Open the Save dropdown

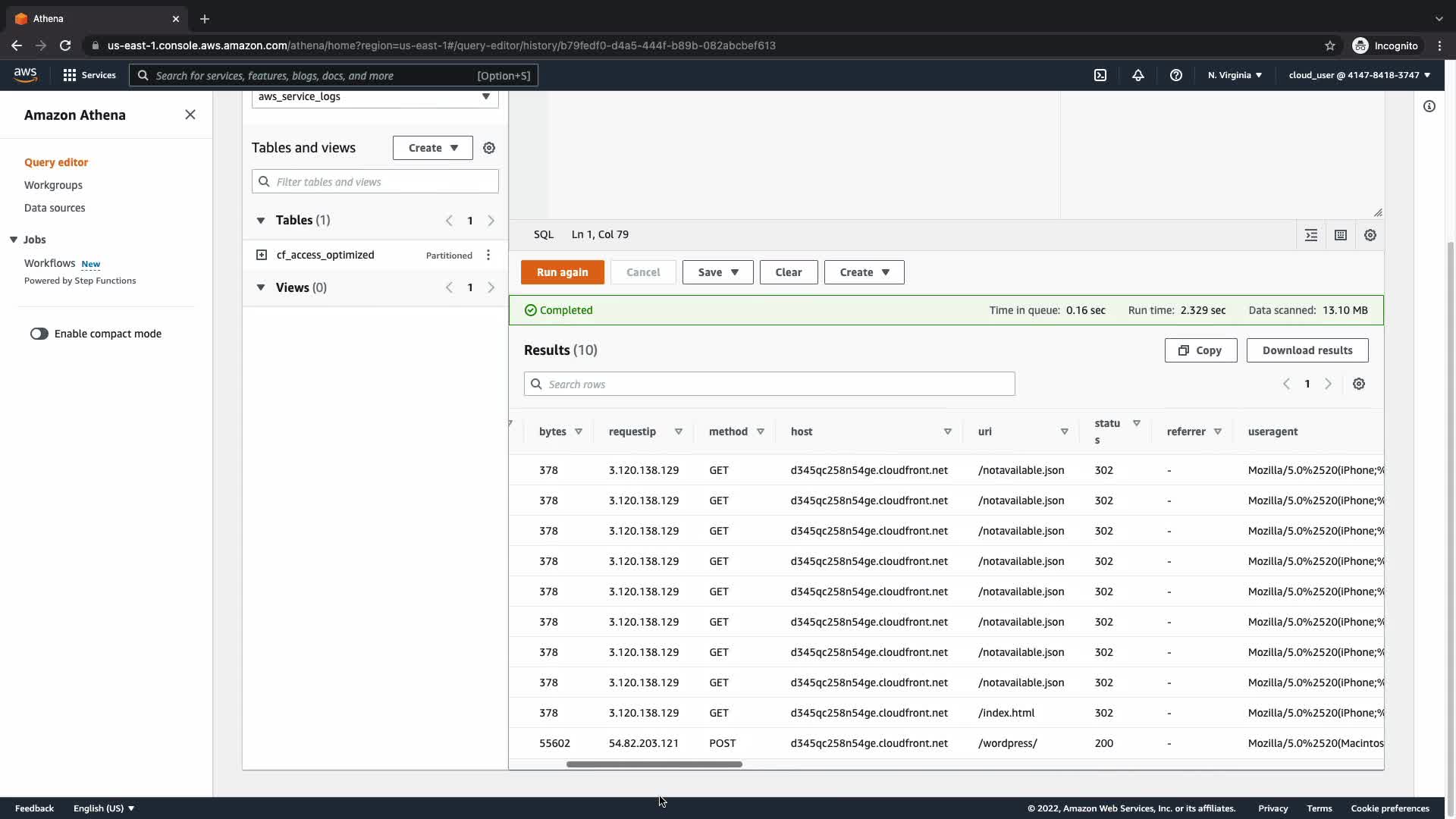pos(717,272)
